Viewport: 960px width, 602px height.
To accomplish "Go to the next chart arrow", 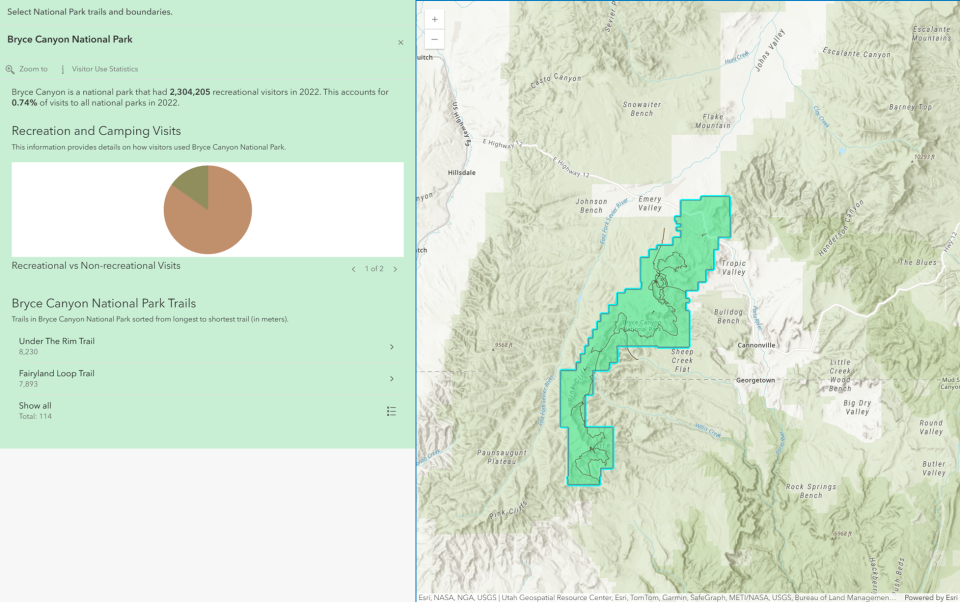I will coord(395,269).
